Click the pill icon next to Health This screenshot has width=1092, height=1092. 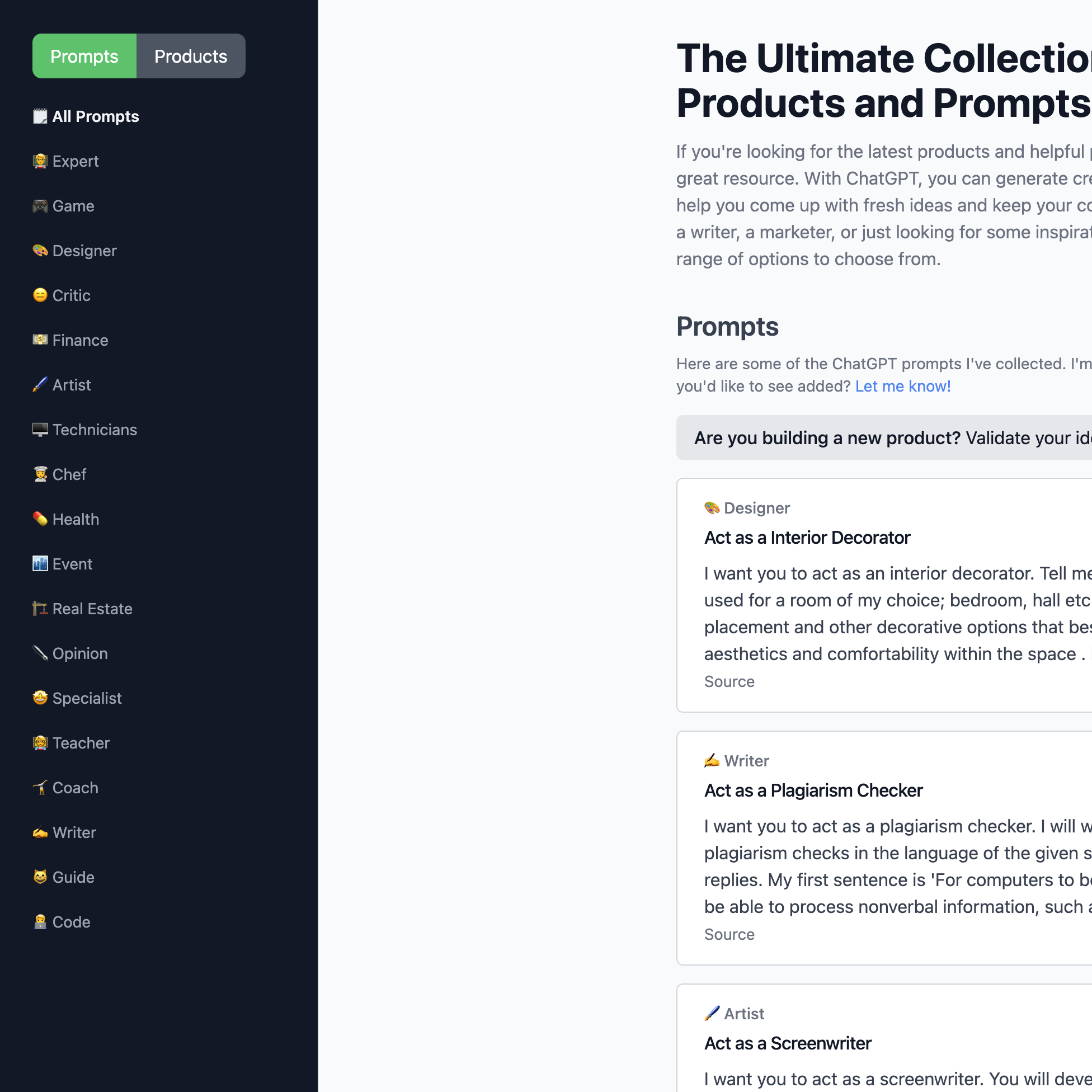pyautogui.click(x=40, y=519)
